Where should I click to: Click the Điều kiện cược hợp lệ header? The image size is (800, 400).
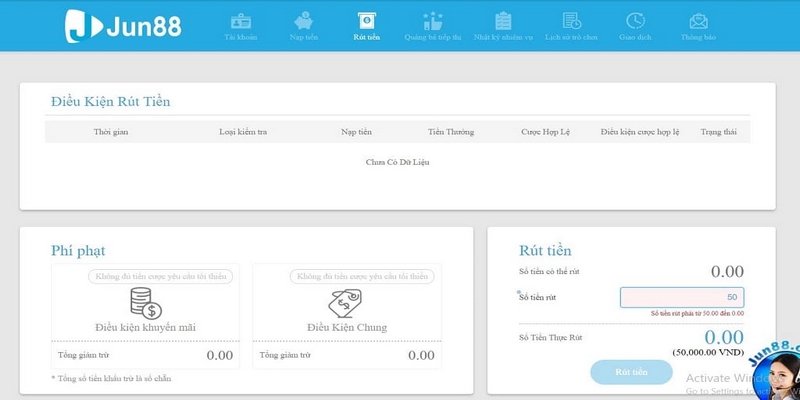coord(640,132)
